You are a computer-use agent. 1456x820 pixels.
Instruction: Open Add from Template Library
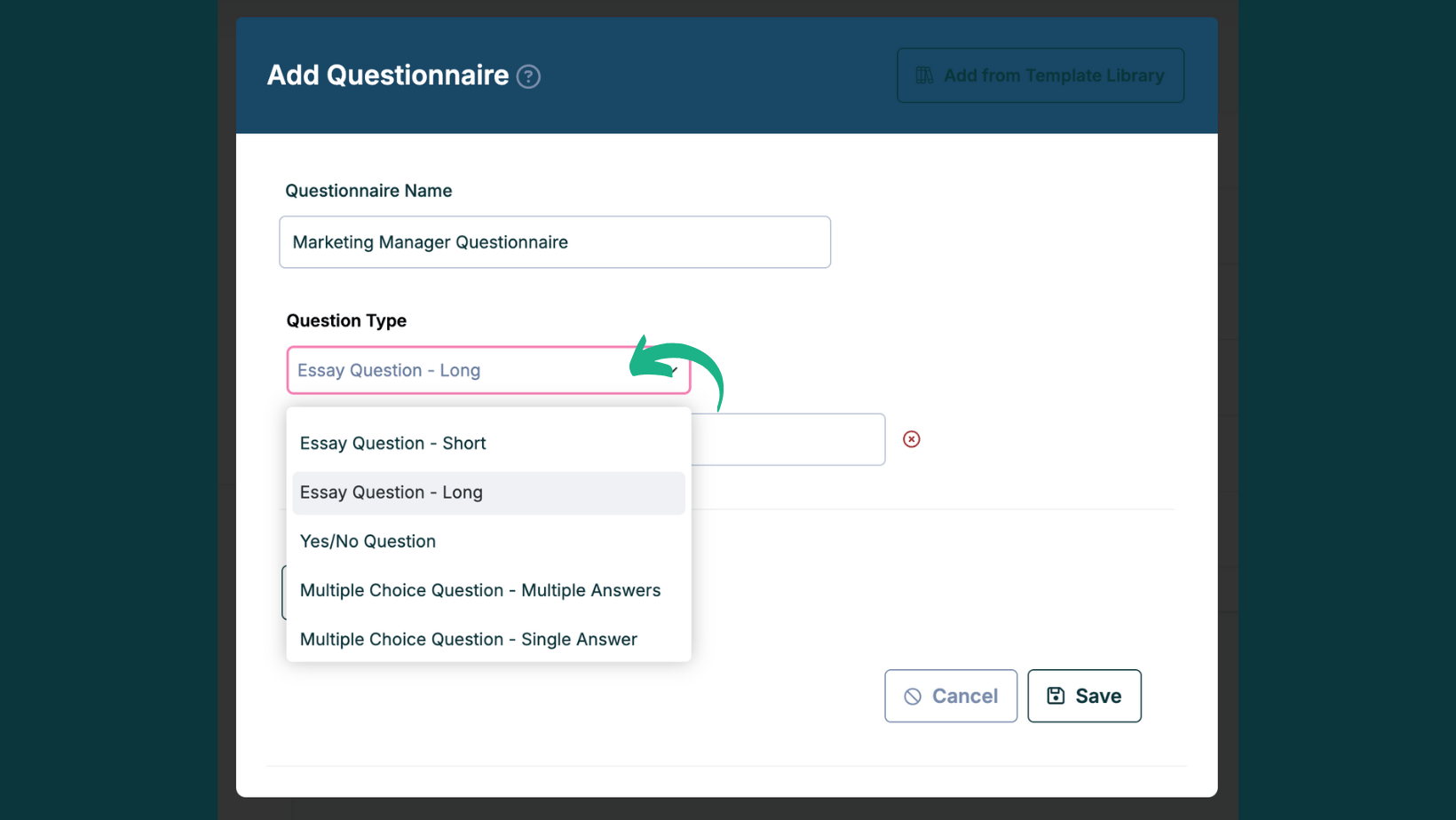(1040, 75)
